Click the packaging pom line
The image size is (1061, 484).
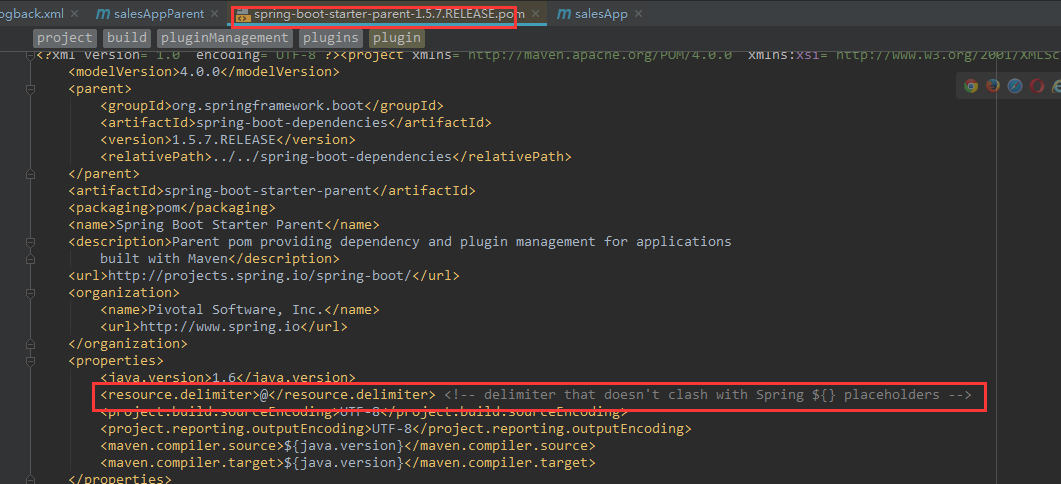(x=172, y=207)
